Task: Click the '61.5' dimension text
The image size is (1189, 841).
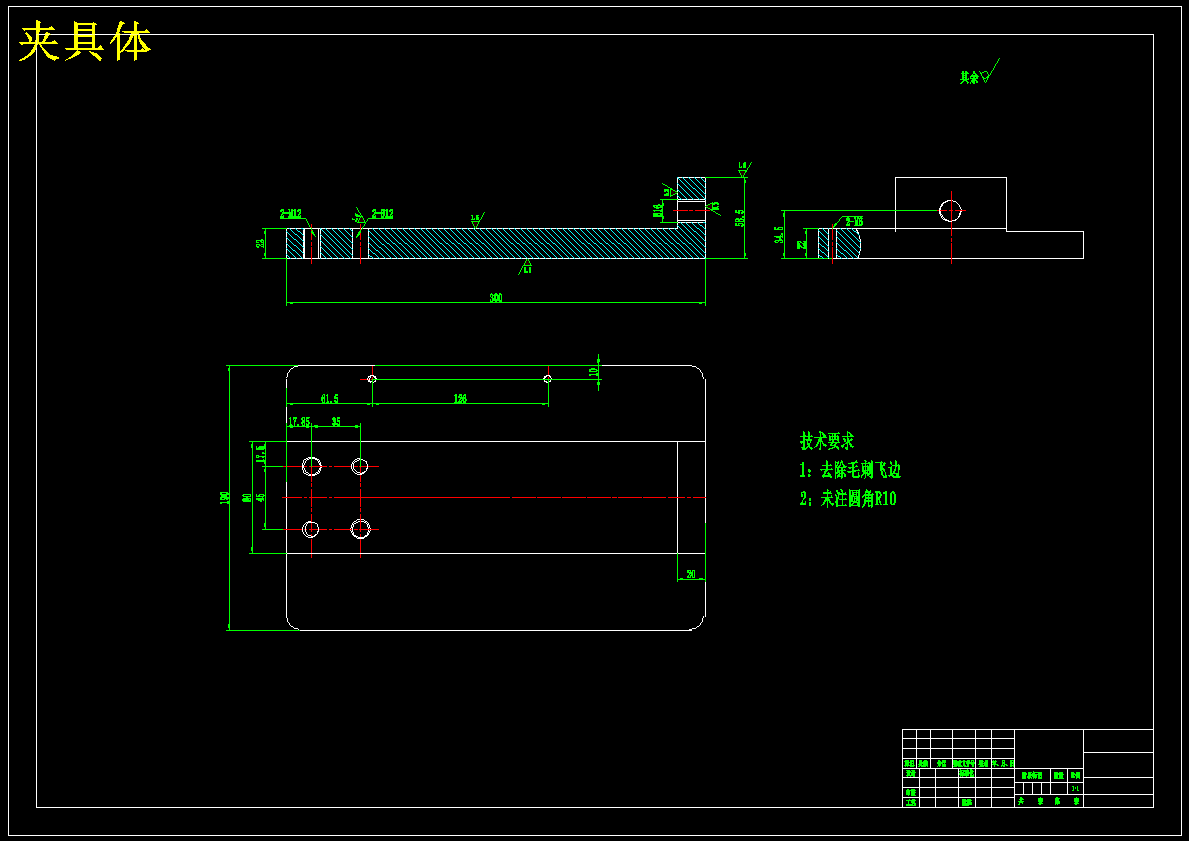Action: (x=330, y=398)
